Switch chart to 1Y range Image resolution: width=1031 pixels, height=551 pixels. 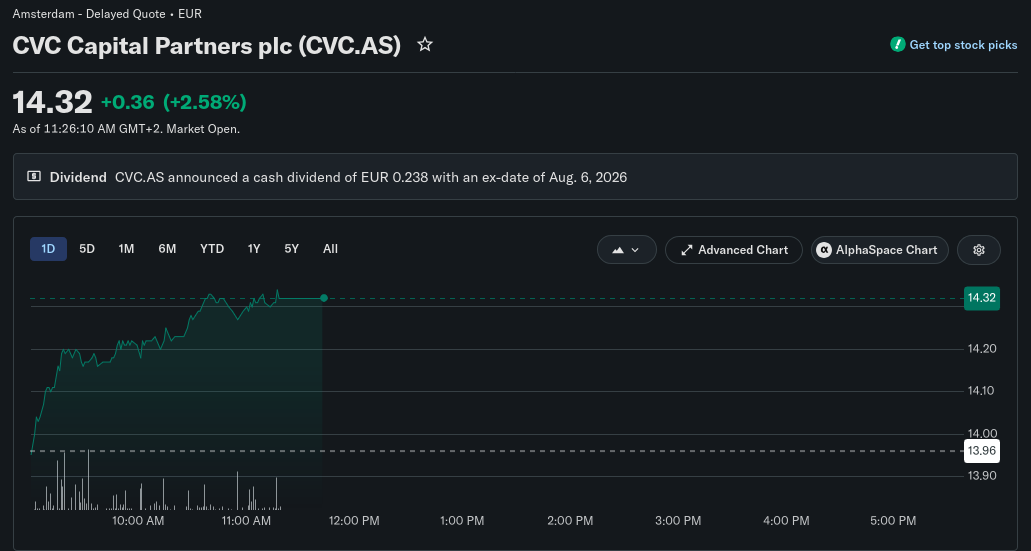point(254,249)
